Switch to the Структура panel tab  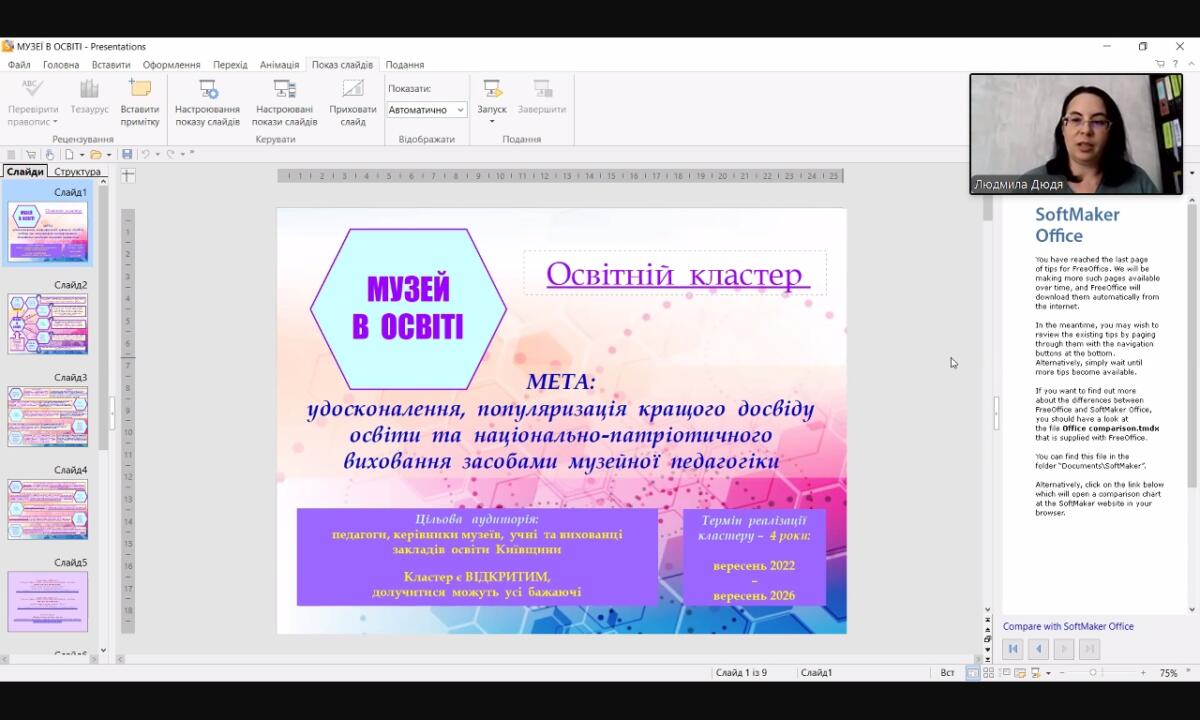(76, 172)
